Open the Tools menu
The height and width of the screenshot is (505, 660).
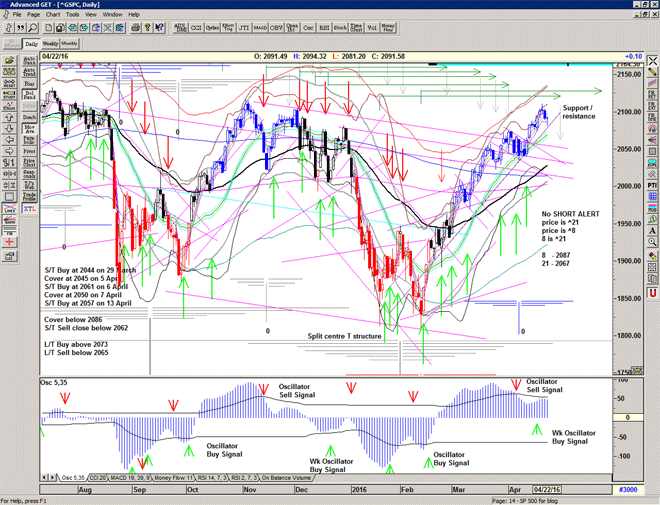73,15
